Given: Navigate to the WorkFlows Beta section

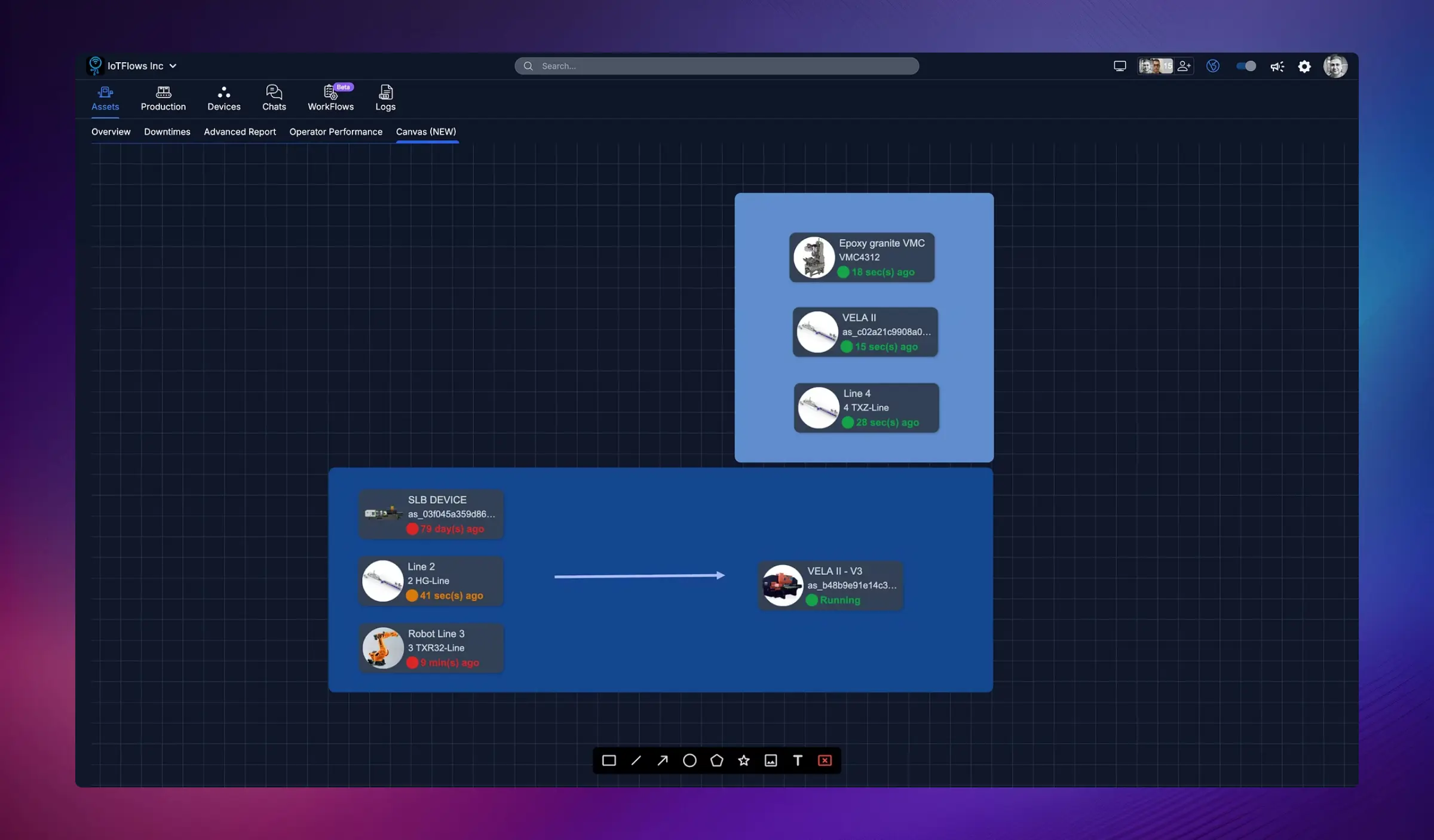Looking at the screenshot, I should click(x=330, y=97).
